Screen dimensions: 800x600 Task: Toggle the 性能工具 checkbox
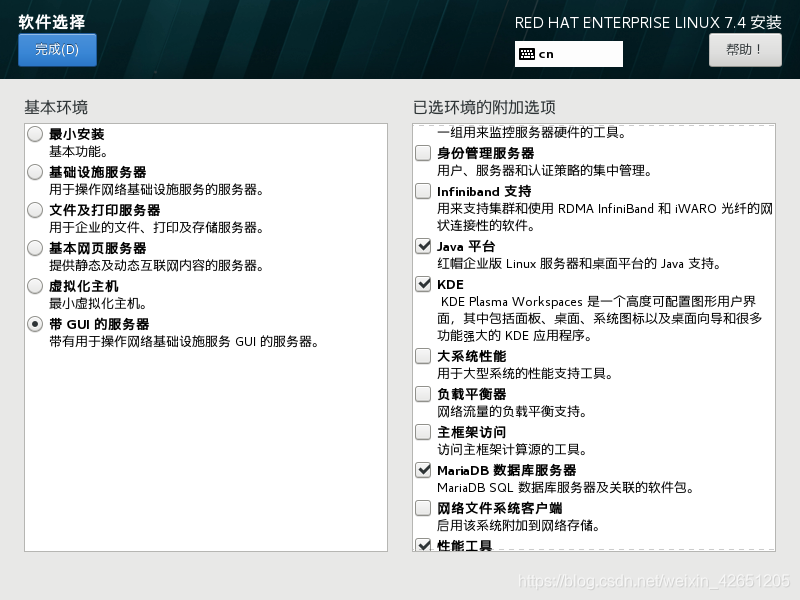[x=423, y=544]
